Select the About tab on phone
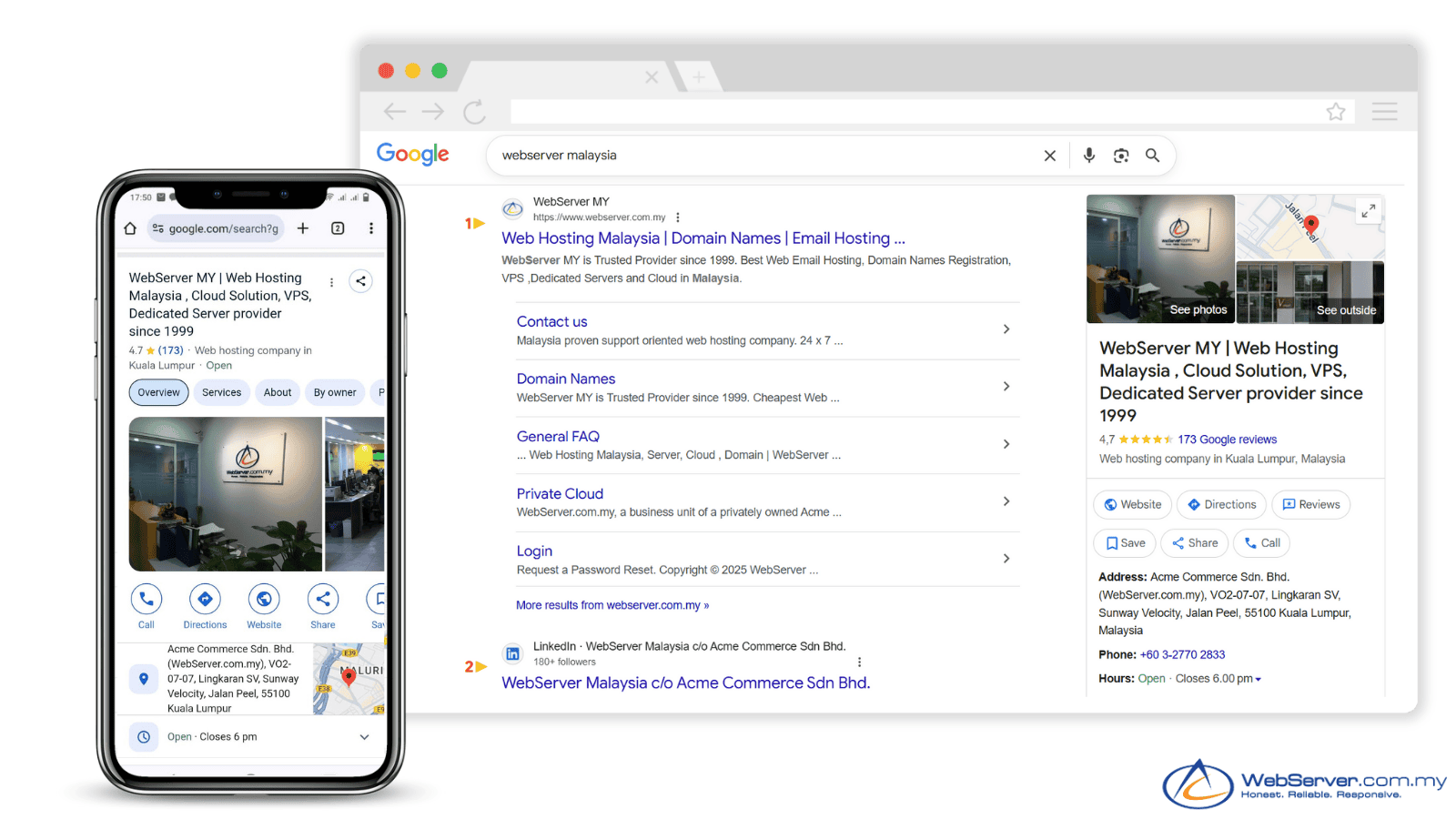 (x=278, y=392)
